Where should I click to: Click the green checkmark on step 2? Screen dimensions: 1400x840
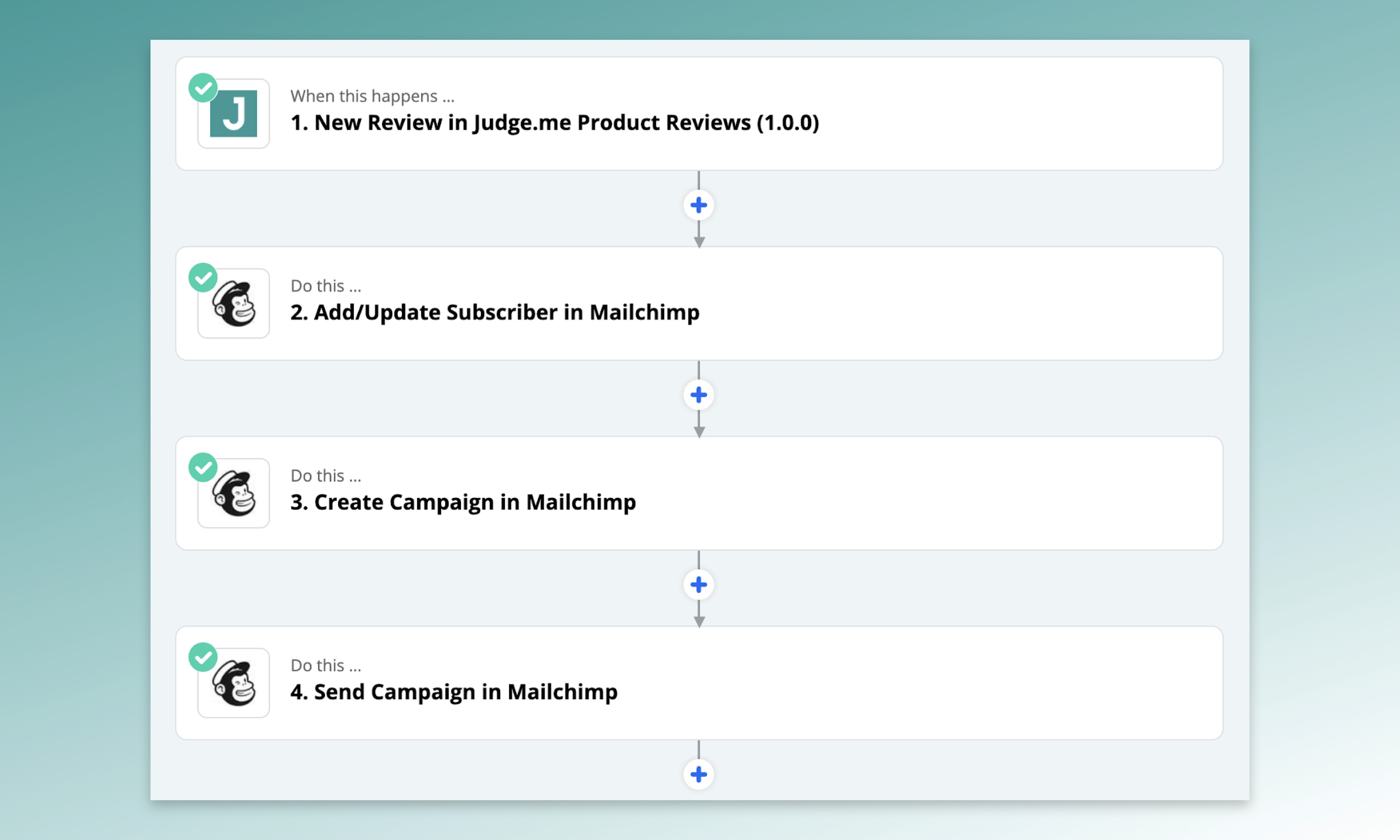pos(203,278)
